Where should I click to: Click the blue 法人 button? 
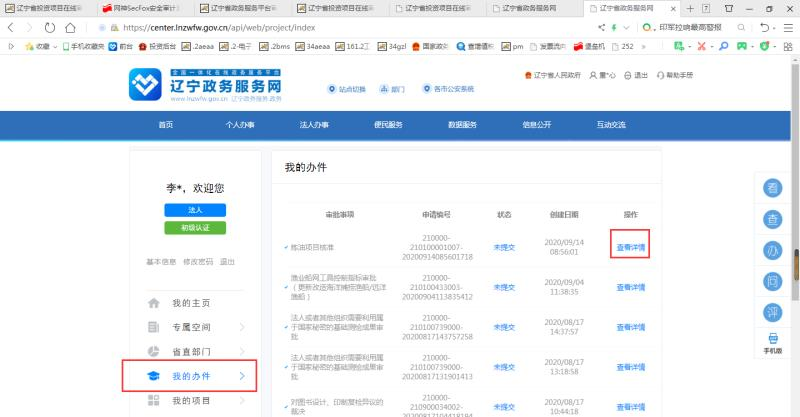click(195, 209)
